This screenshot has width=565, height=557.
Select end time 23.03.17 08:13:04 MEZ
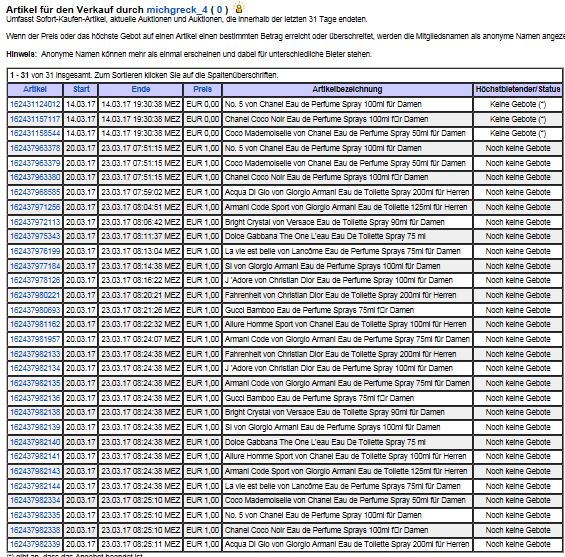pos(141,251)
